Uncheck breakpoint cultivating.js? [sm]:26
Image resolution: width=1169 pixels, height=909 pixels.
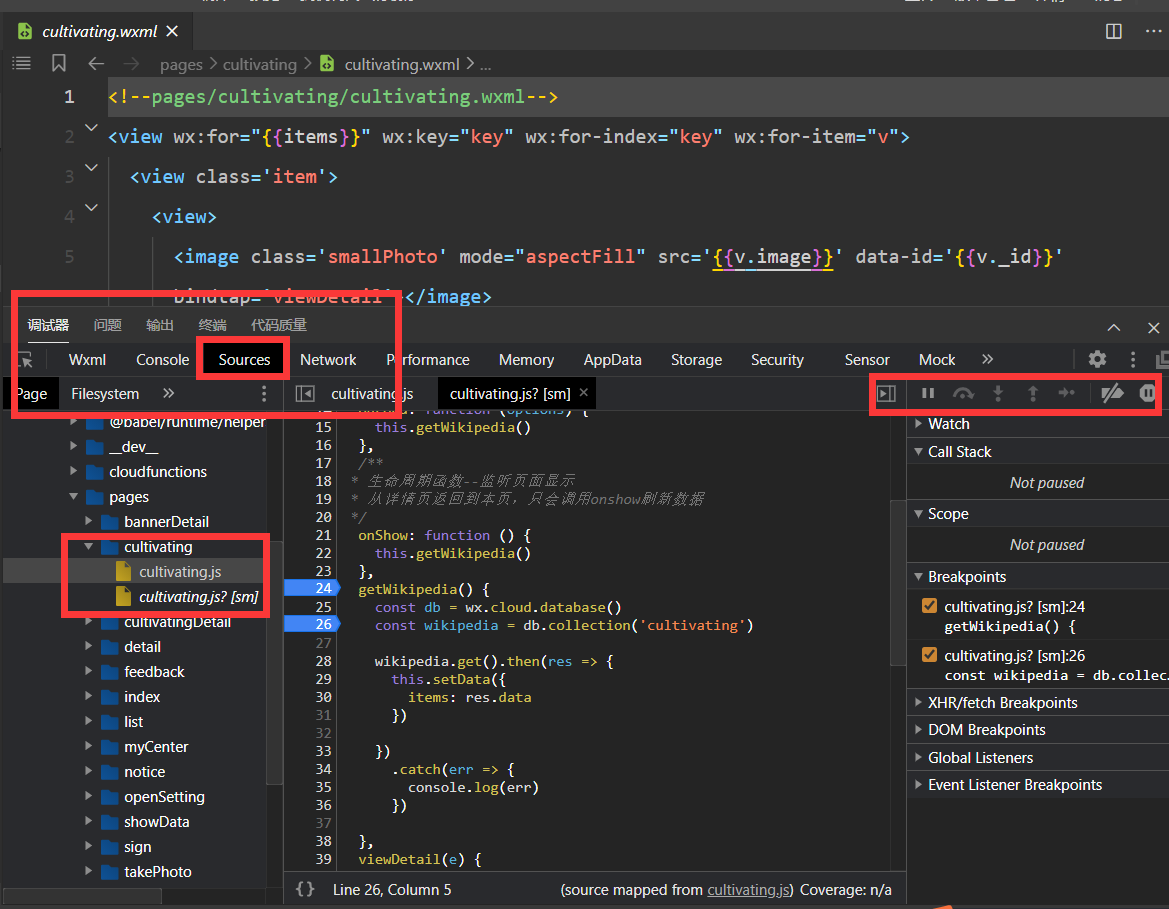pyautogui.click(x=929, y=655)
